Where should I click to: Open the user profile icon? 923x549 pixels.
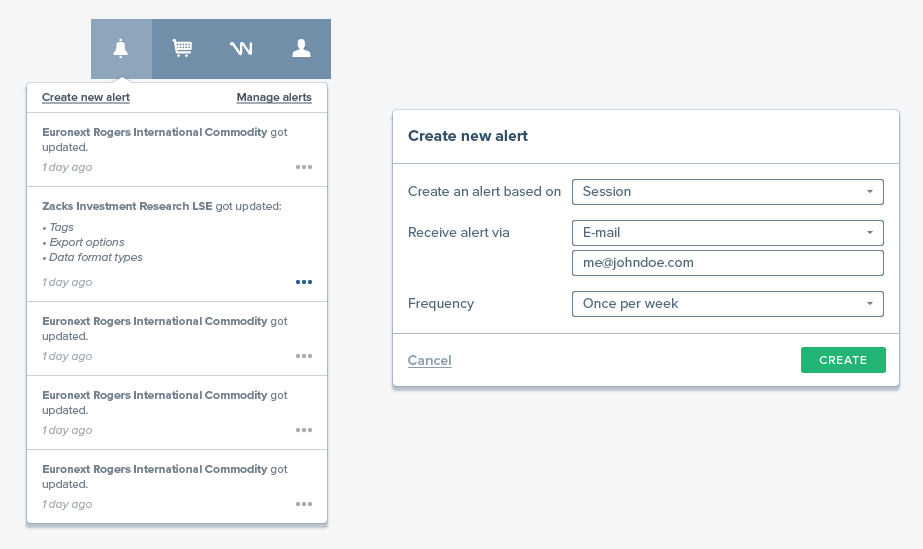pyautogui.click(x=301, y=48)
